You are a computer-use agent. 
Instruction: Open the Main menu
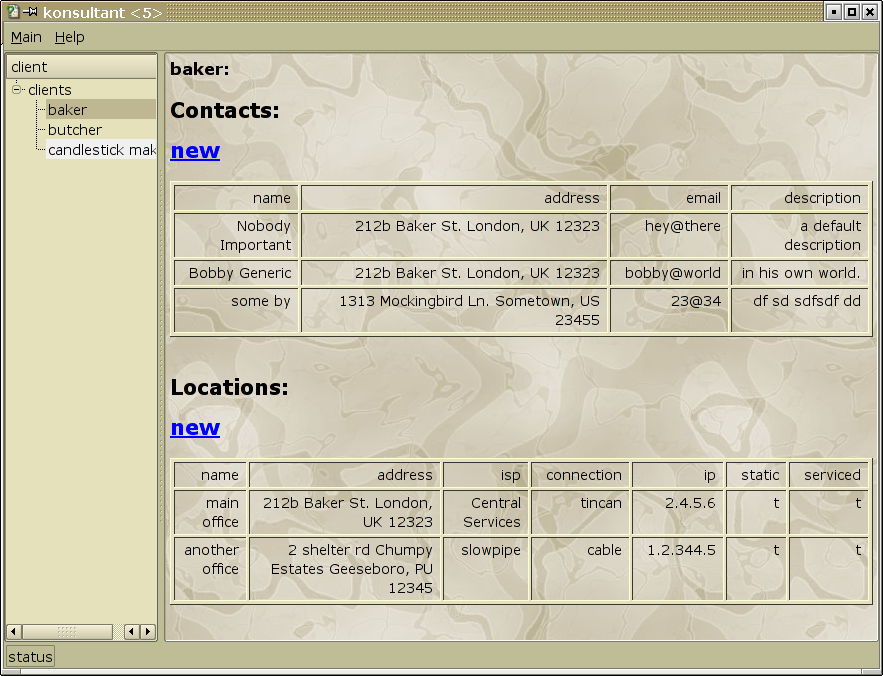point(26,37)
